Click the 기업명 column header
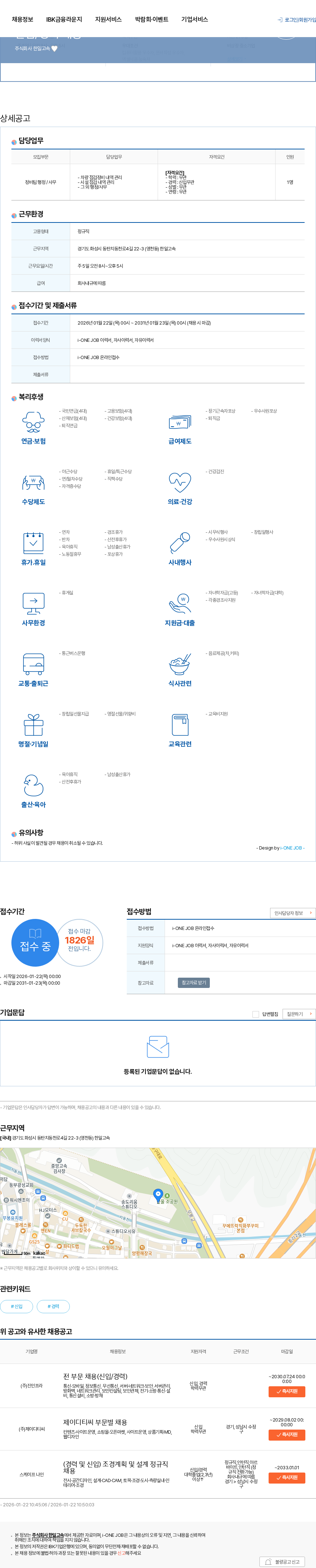The image size is (316, 1568). tap(32, 1351)
